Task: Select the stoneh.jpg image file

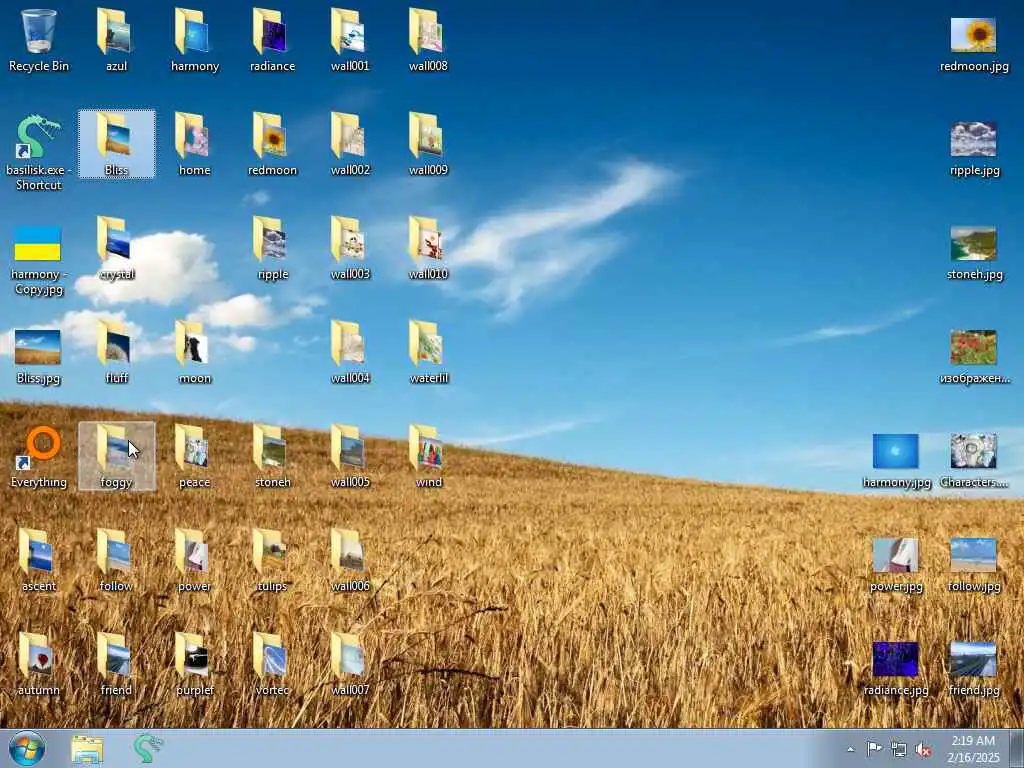Action: pos(974,252)
